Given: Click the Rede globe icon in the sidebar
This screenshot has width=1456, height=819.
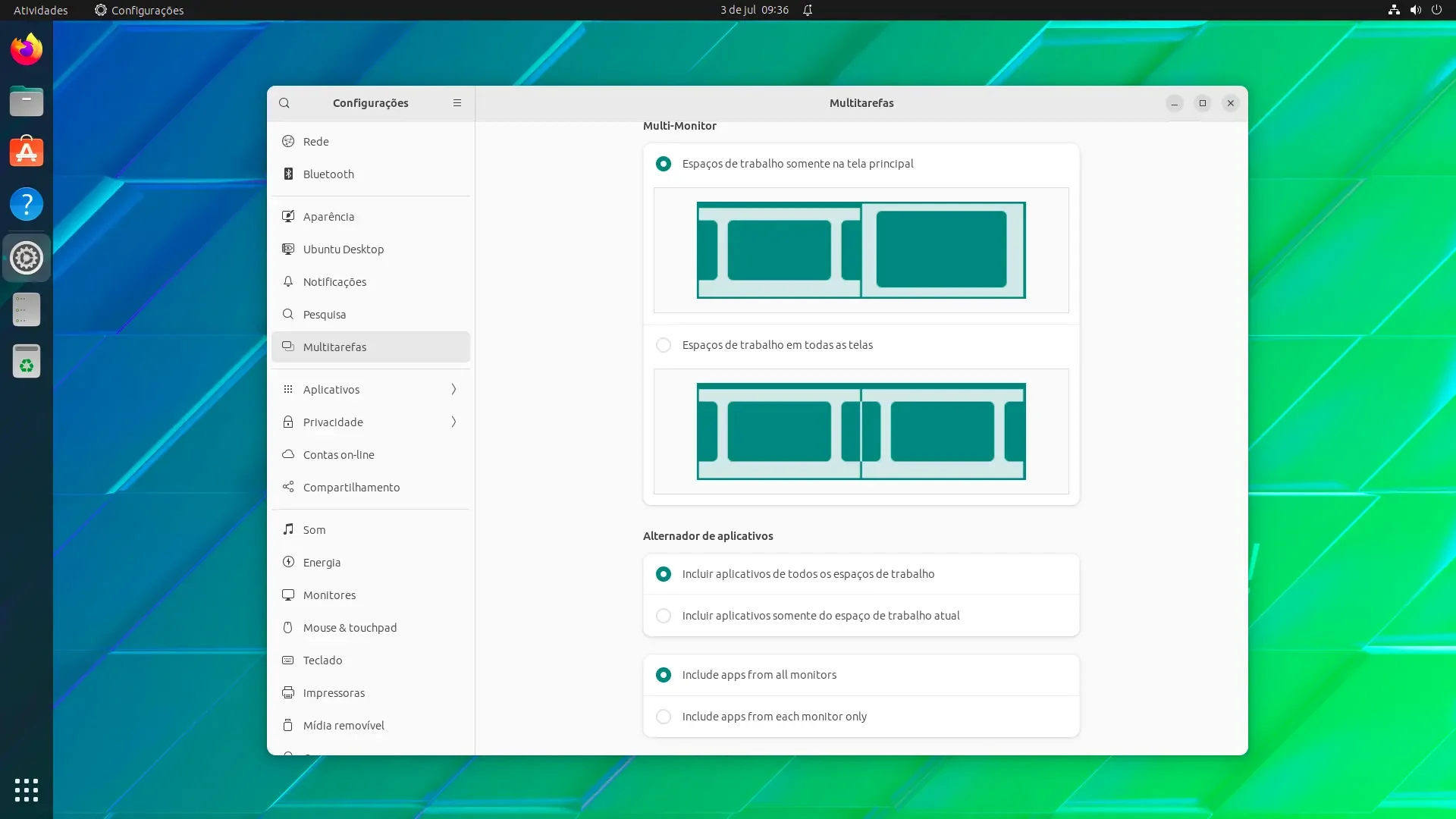Looking at the screenshot, I should coord(288,141).
